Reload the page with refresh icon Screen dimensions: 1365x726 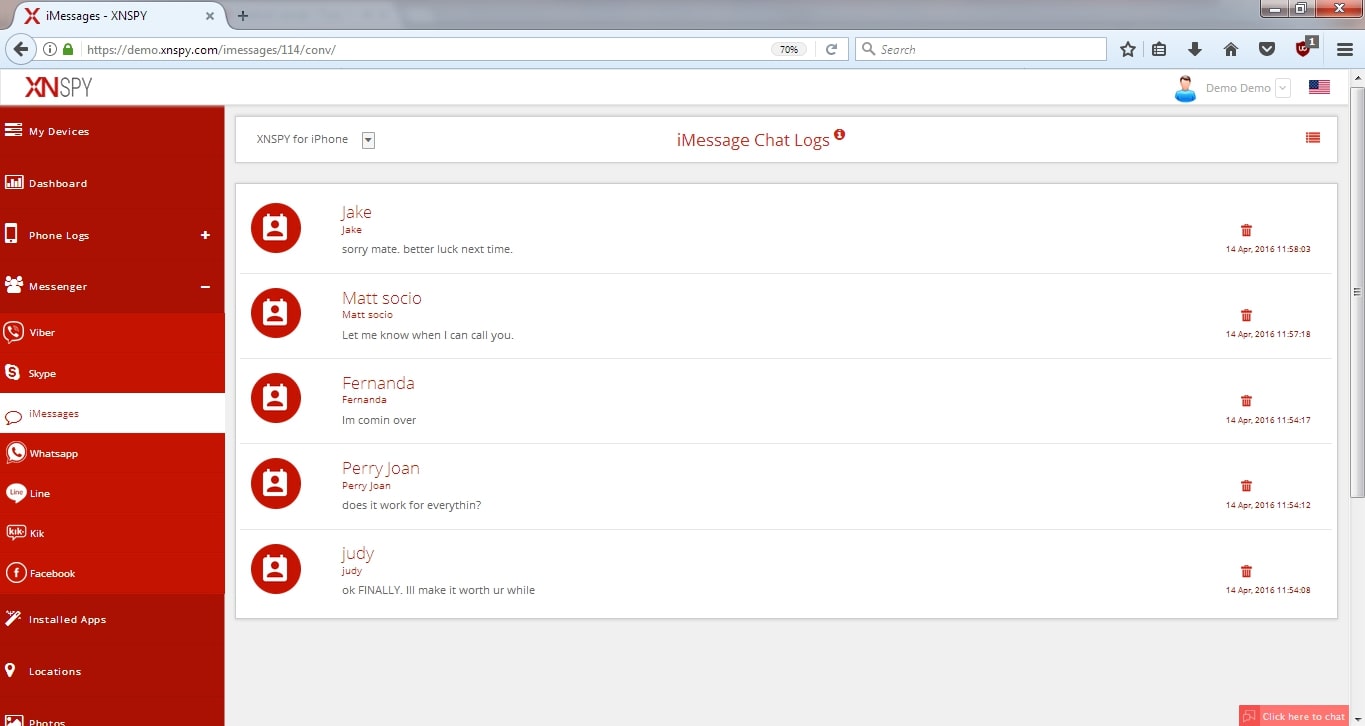click(x=831, y=49)
